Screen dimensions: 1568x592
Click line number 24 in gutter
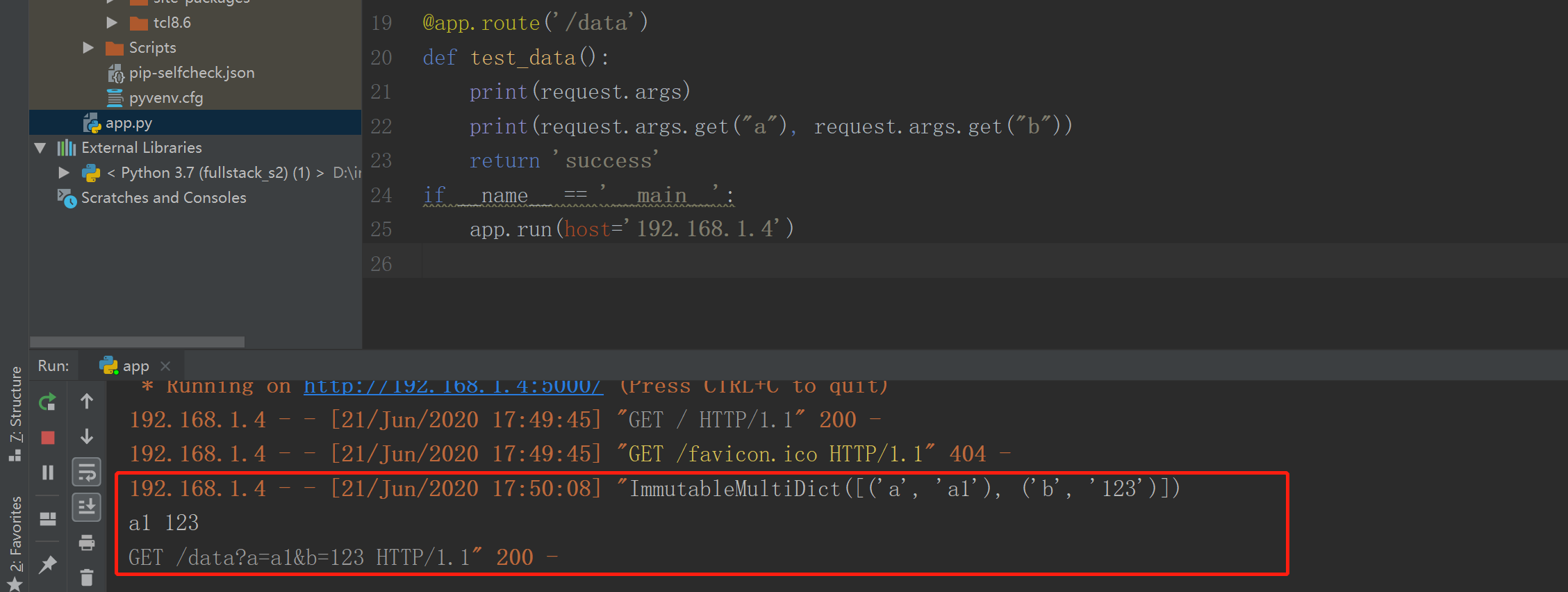(381, 195)
